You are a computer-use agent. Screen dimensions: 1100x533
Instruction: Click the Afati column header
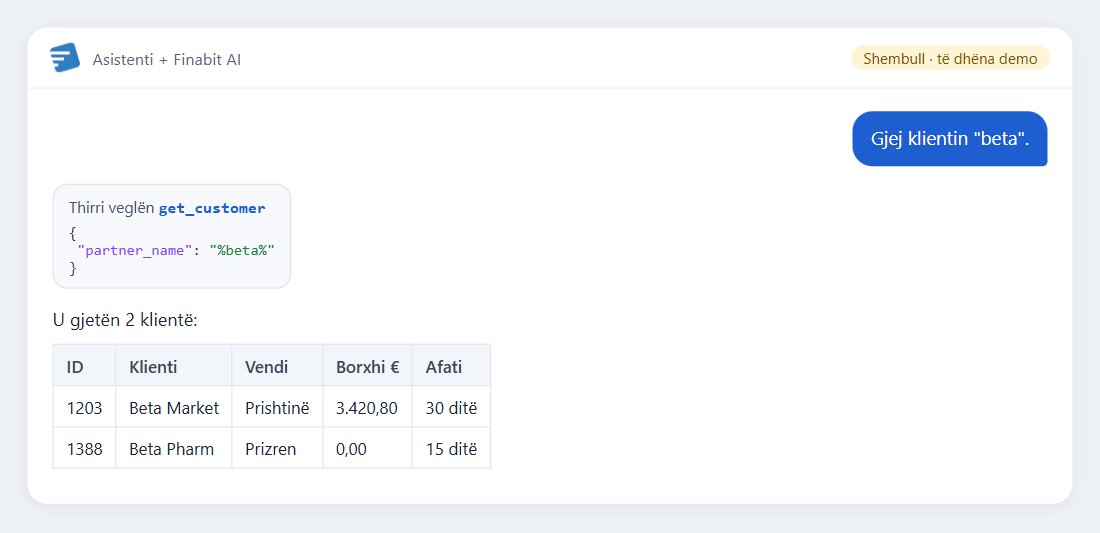point(451,365)
